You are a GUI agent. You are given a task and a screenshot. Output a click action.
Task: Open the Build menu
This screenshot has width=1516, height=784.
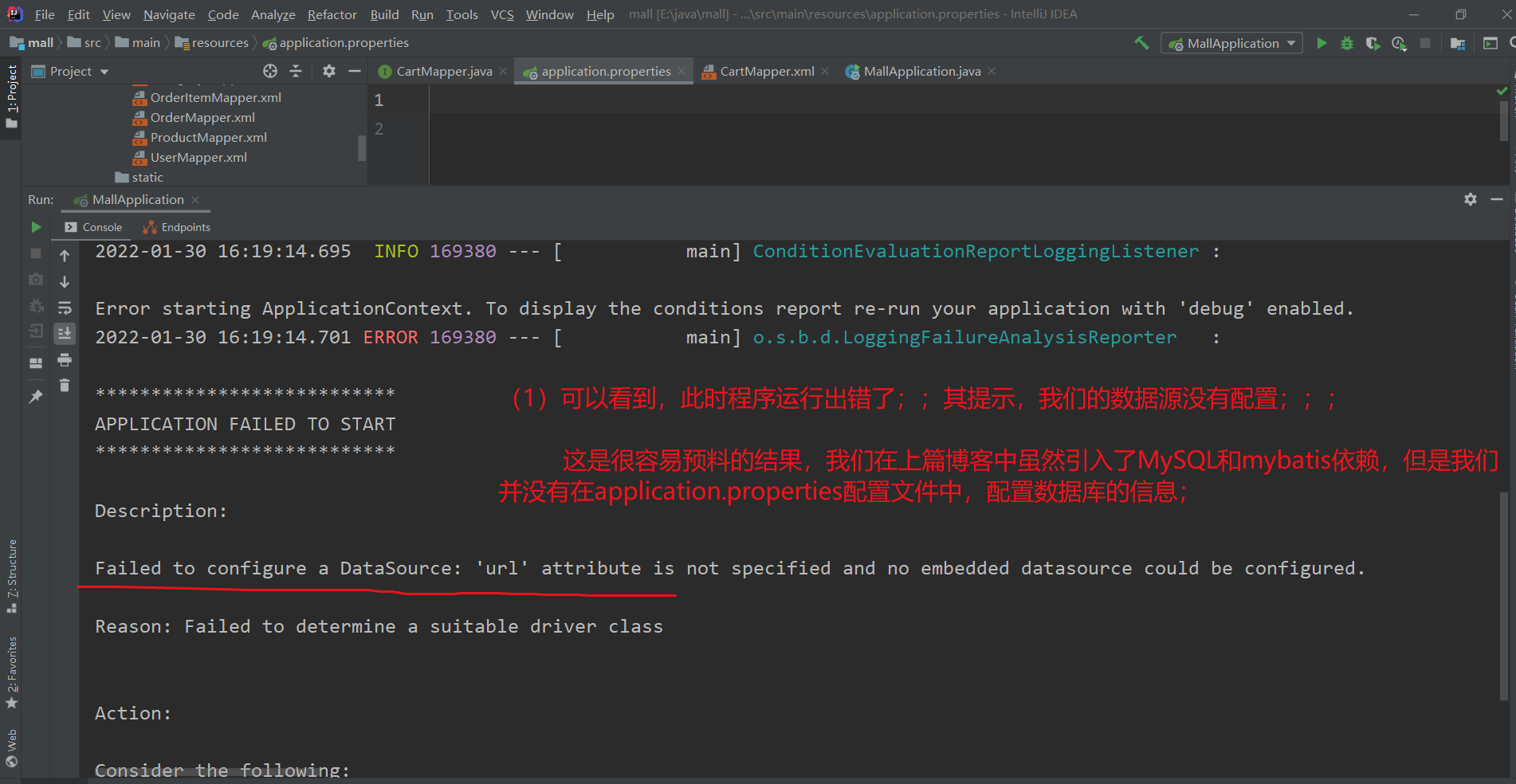385,14
